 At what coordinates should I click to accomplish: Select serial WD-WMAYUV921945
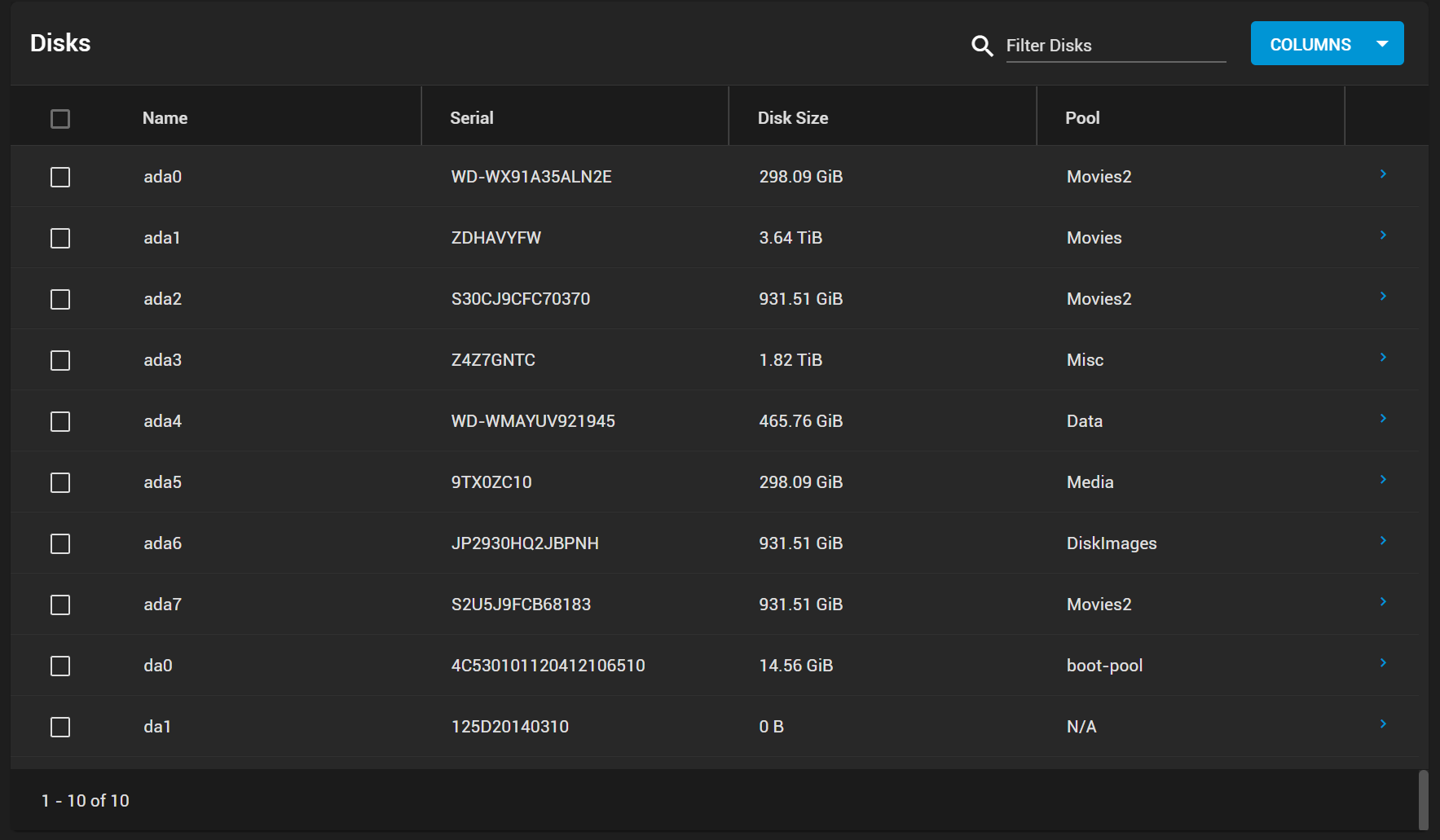[533, 421]
